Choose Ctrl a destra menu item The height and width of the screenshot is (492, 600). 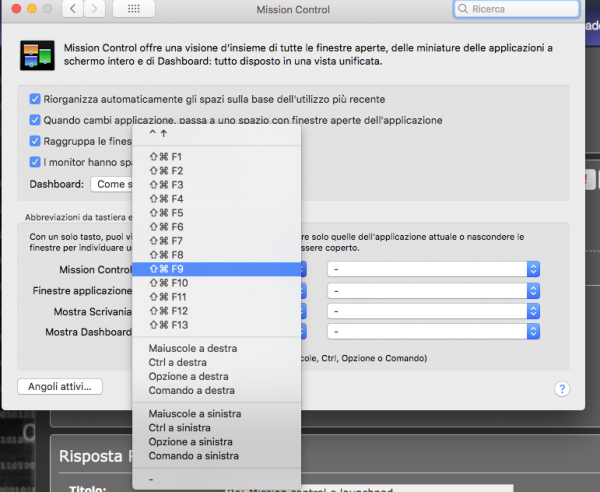(217, 362)
